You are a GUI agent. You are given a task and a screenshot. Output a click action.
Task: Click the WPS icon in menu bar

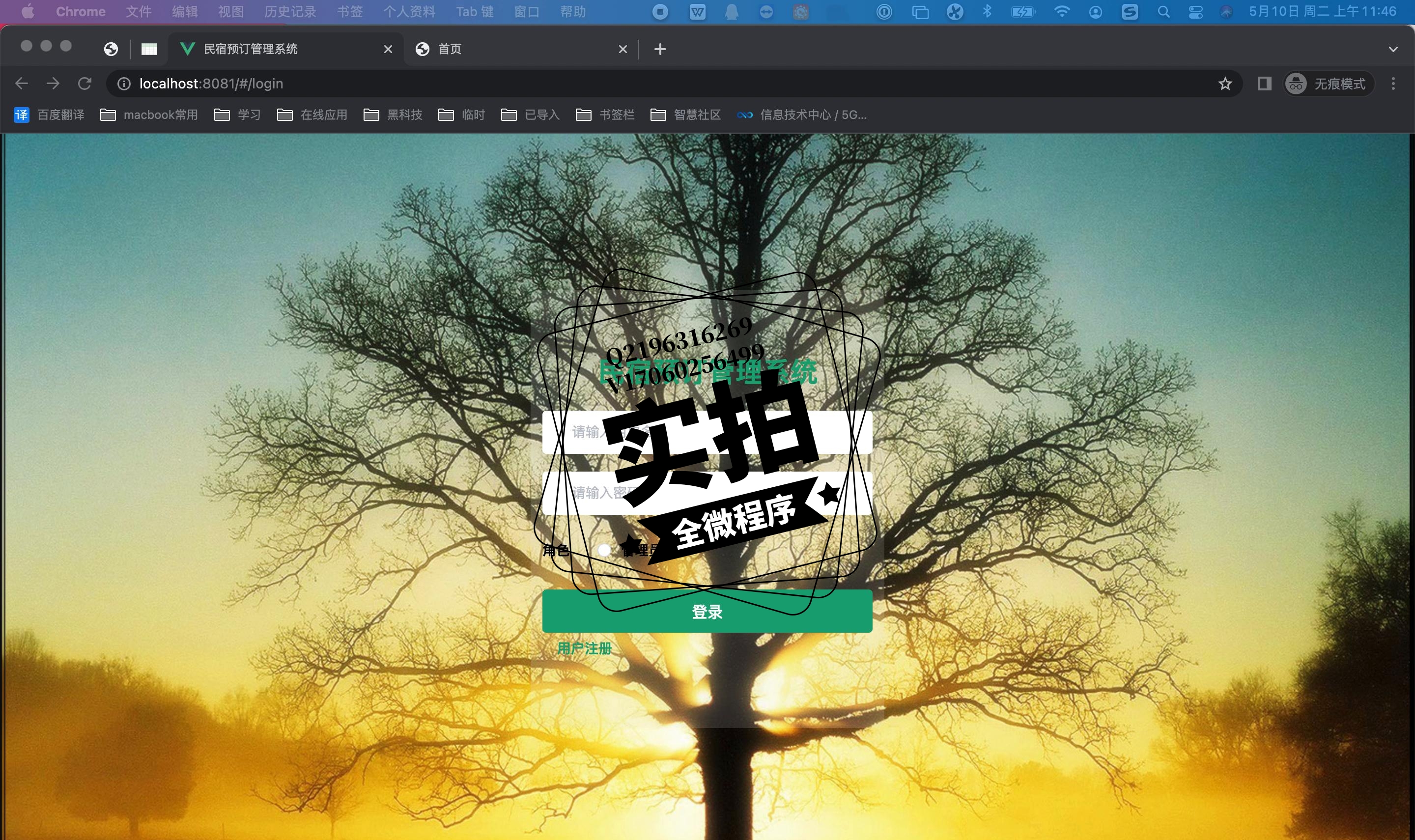(x=697, y=11)
